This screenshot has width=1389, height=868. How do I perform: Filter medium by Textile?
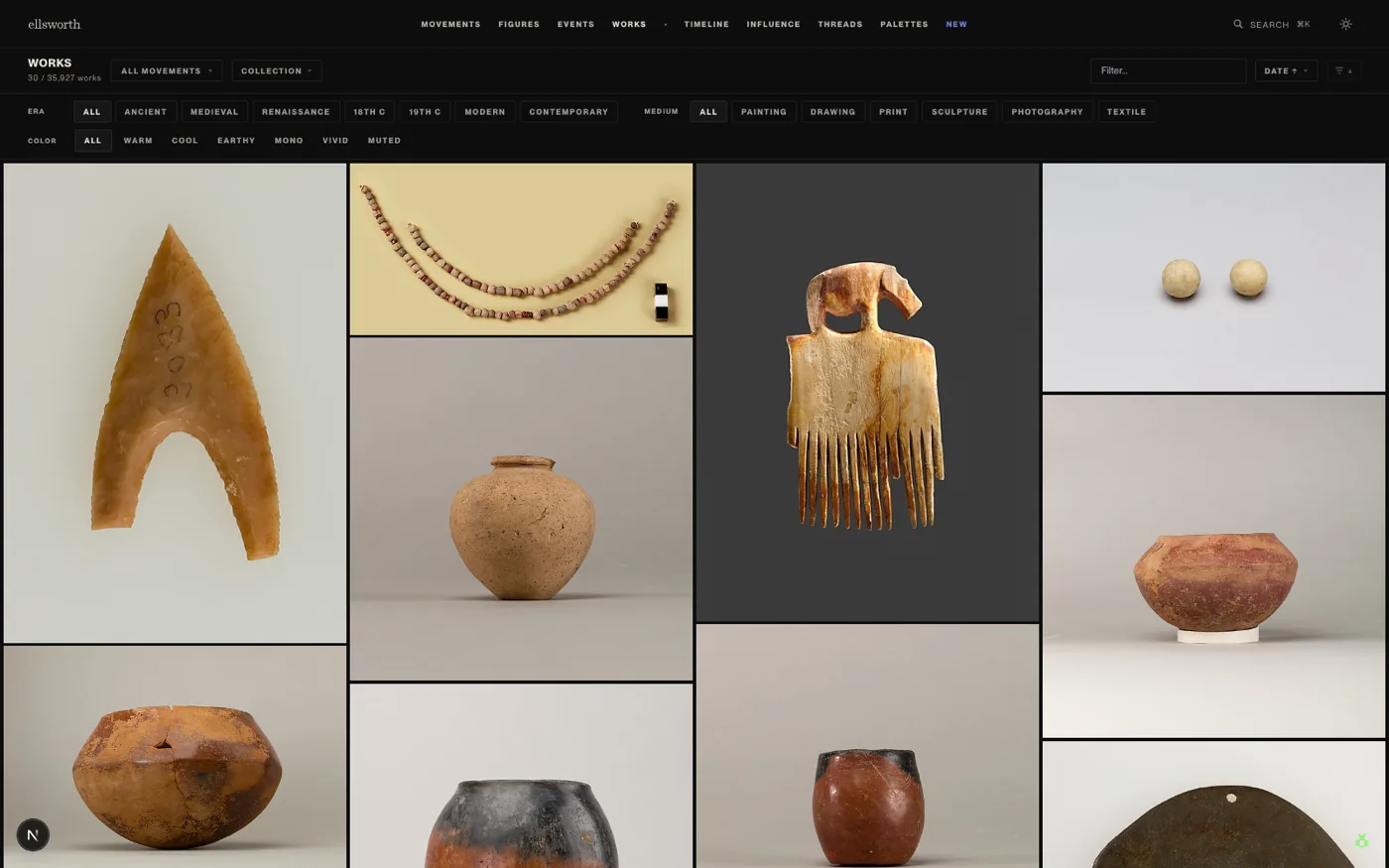click(x=1126, y=112)
